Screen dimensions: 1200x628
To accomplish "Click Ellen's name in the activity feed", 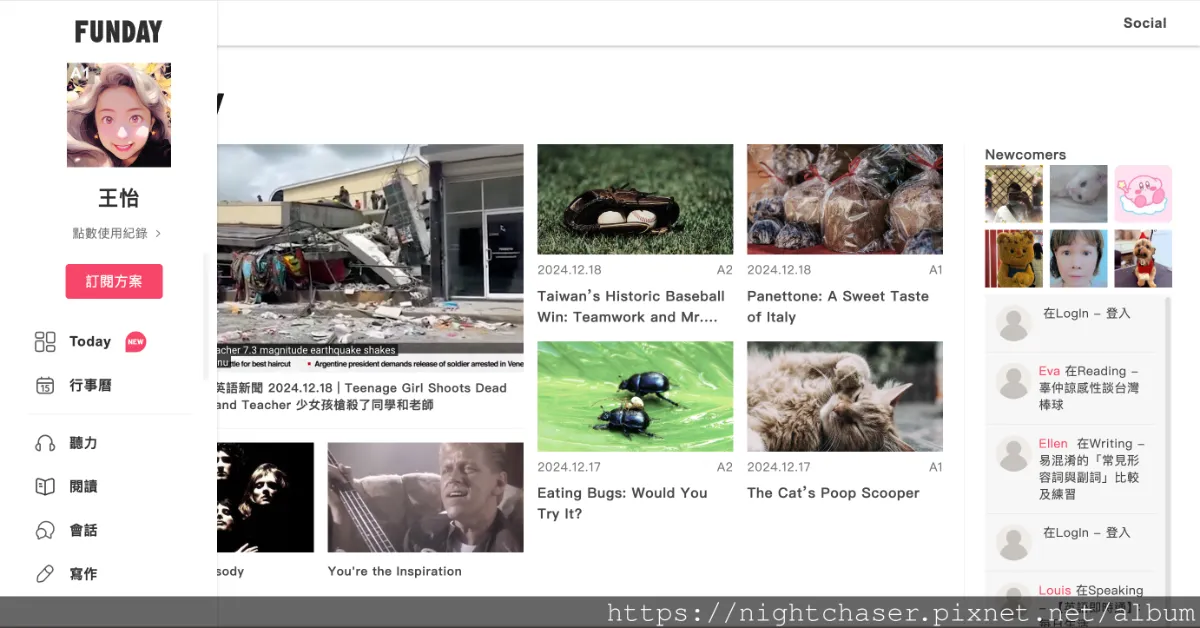I will click(1053, 443).
